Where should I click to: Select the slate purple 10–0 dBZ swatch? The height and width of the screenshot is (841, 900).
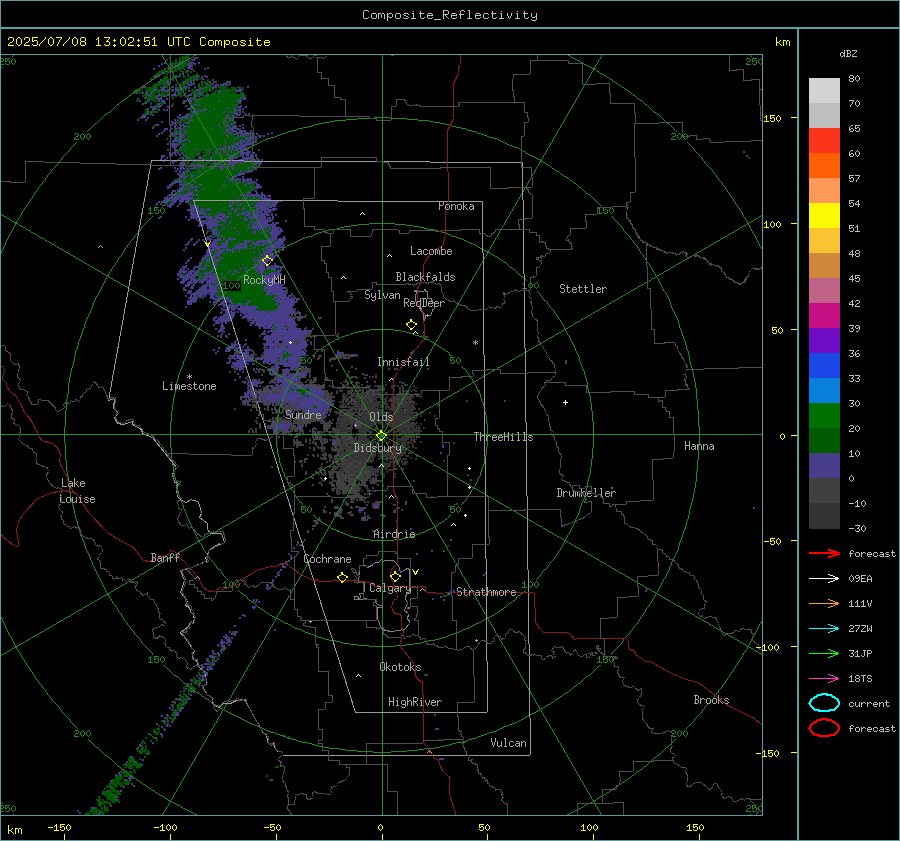point(824,465)
